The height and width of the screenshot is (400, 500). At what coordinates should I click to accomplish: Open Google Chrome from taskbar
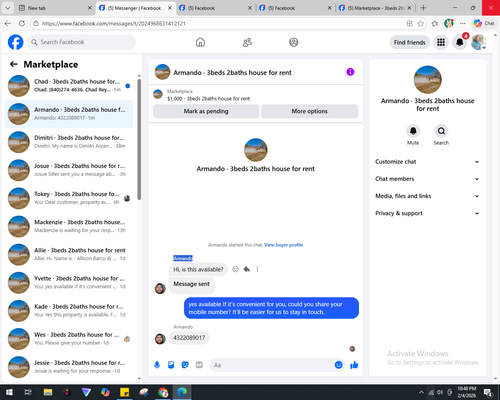(x=163, y=392)
